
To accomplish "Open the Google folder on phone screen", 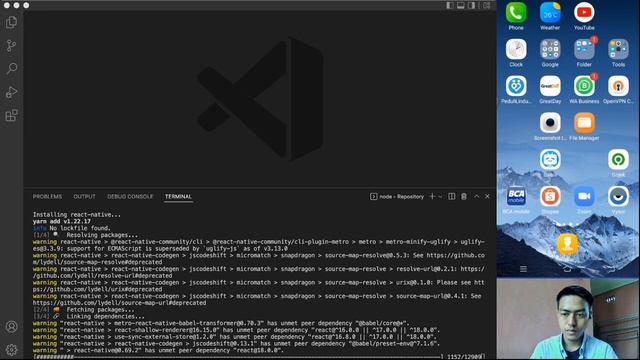I will [x=550, y=53].
